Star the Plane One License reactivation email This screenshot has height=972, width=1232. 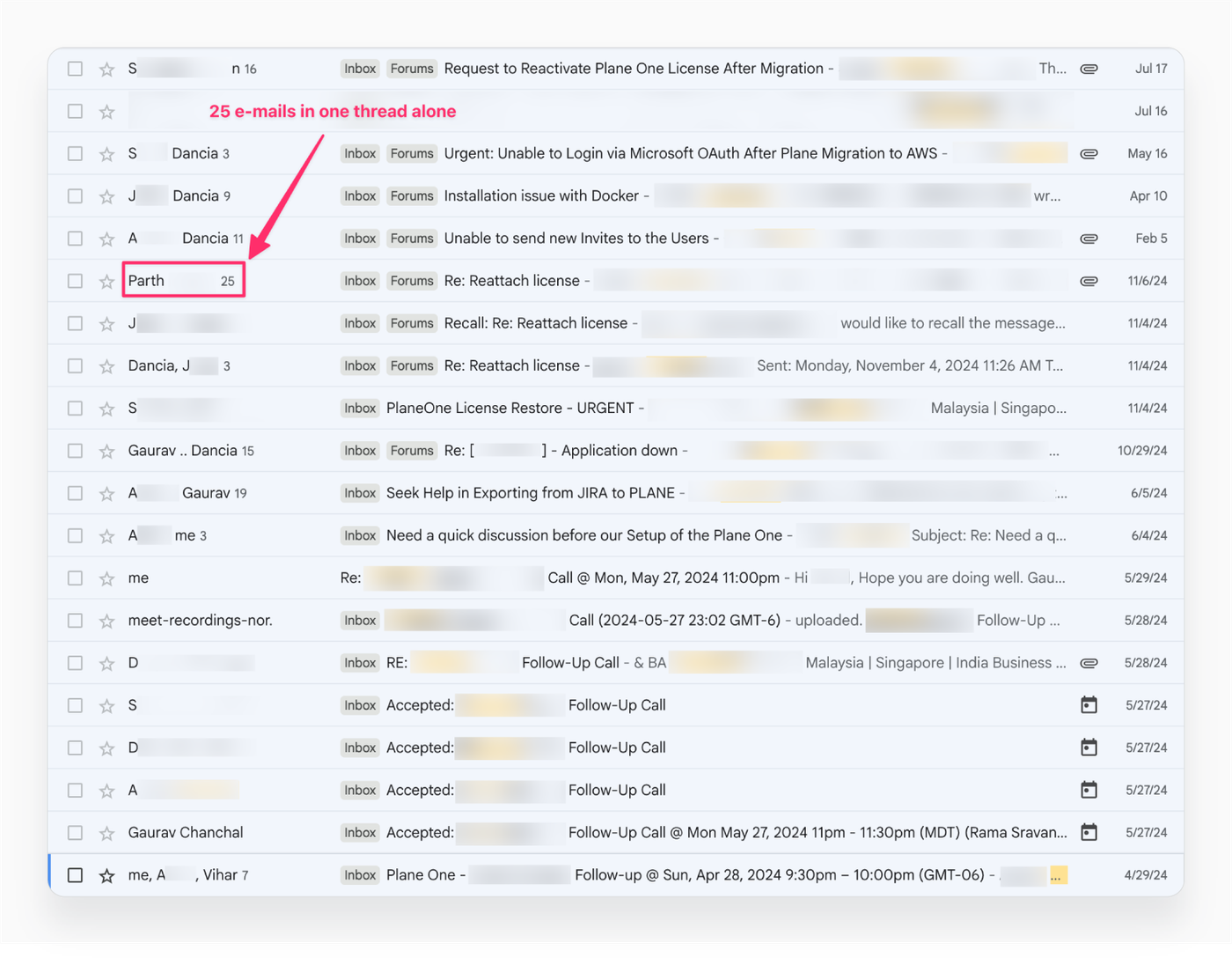pos(106,69)
